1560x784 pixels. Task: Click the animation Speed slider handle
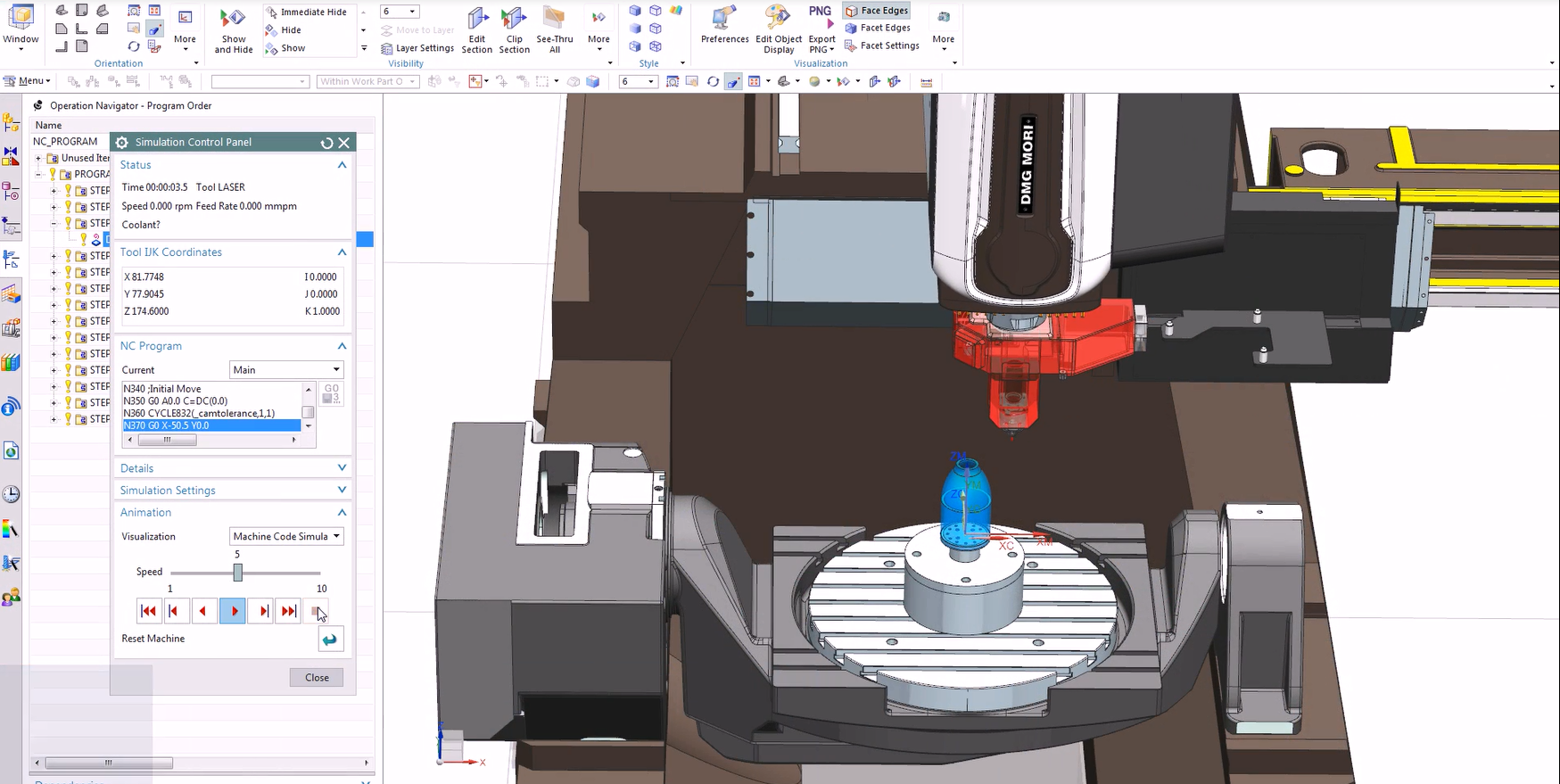pos(238,573)
